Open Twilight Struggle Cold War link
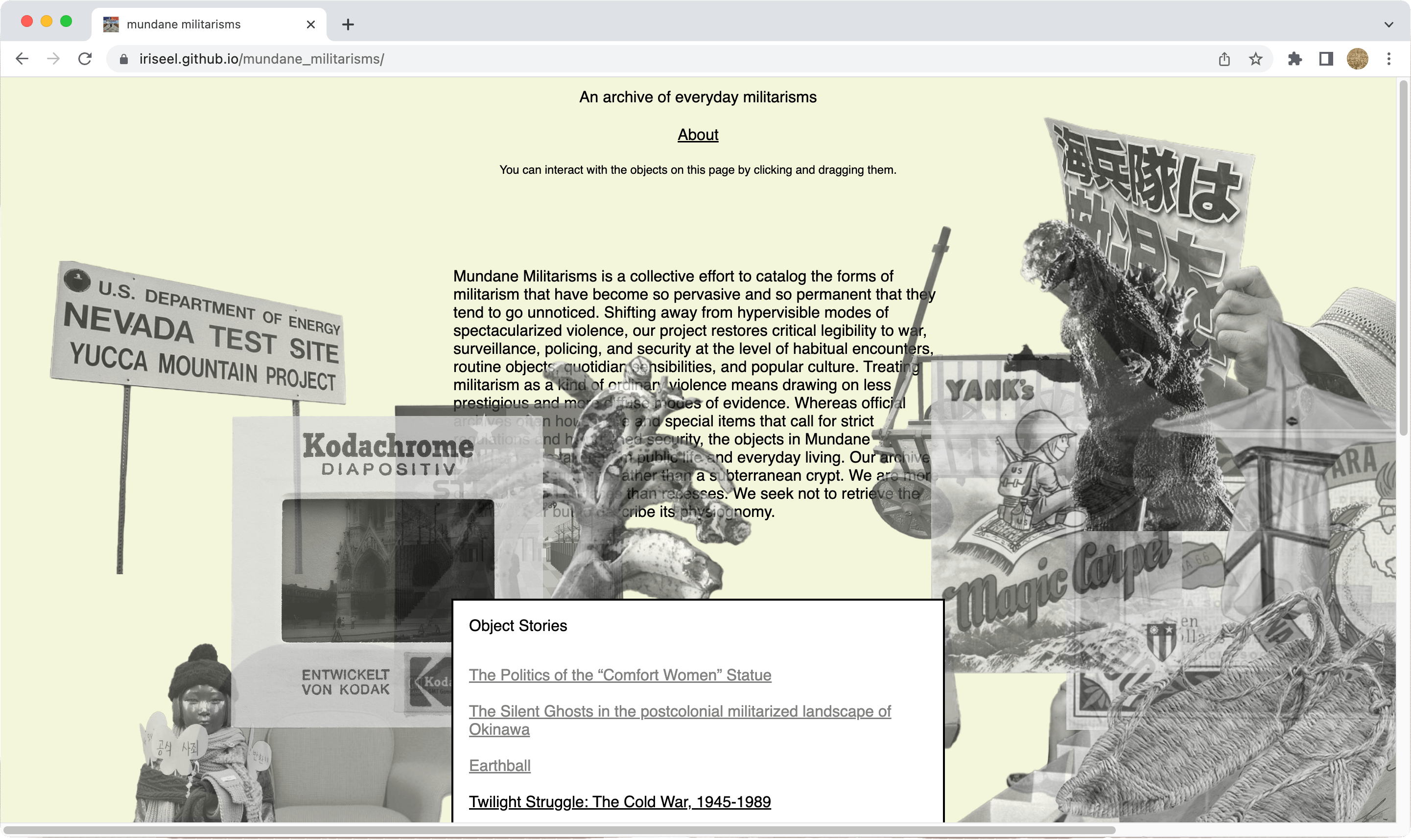Viewport: 1411px width, 840px height. click(620, 801)
